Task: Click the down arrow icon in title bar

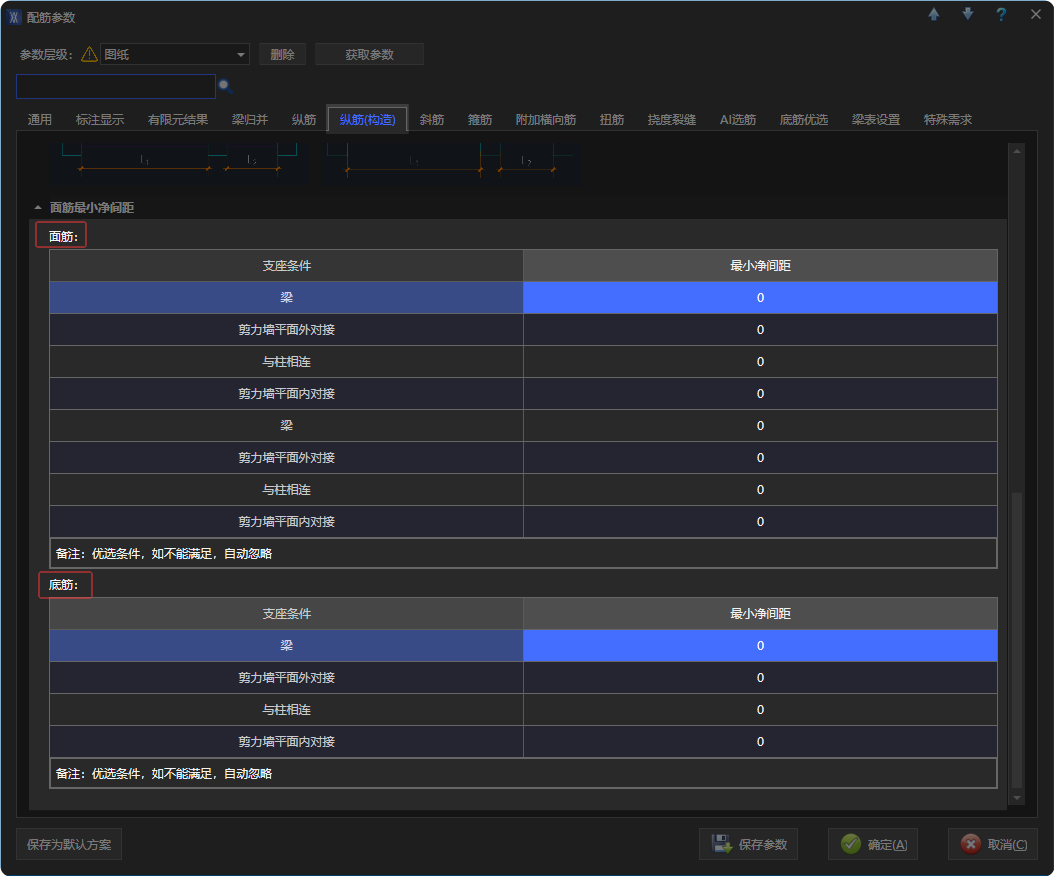Action: coord(967,14)
